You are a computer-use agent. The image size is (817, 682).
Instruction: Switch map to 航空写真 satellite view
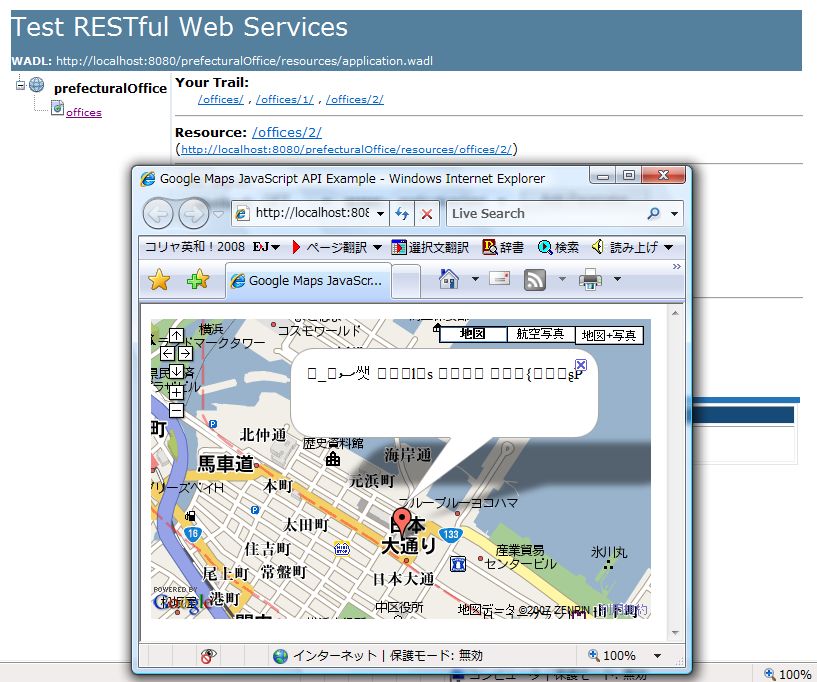point(541,334)
